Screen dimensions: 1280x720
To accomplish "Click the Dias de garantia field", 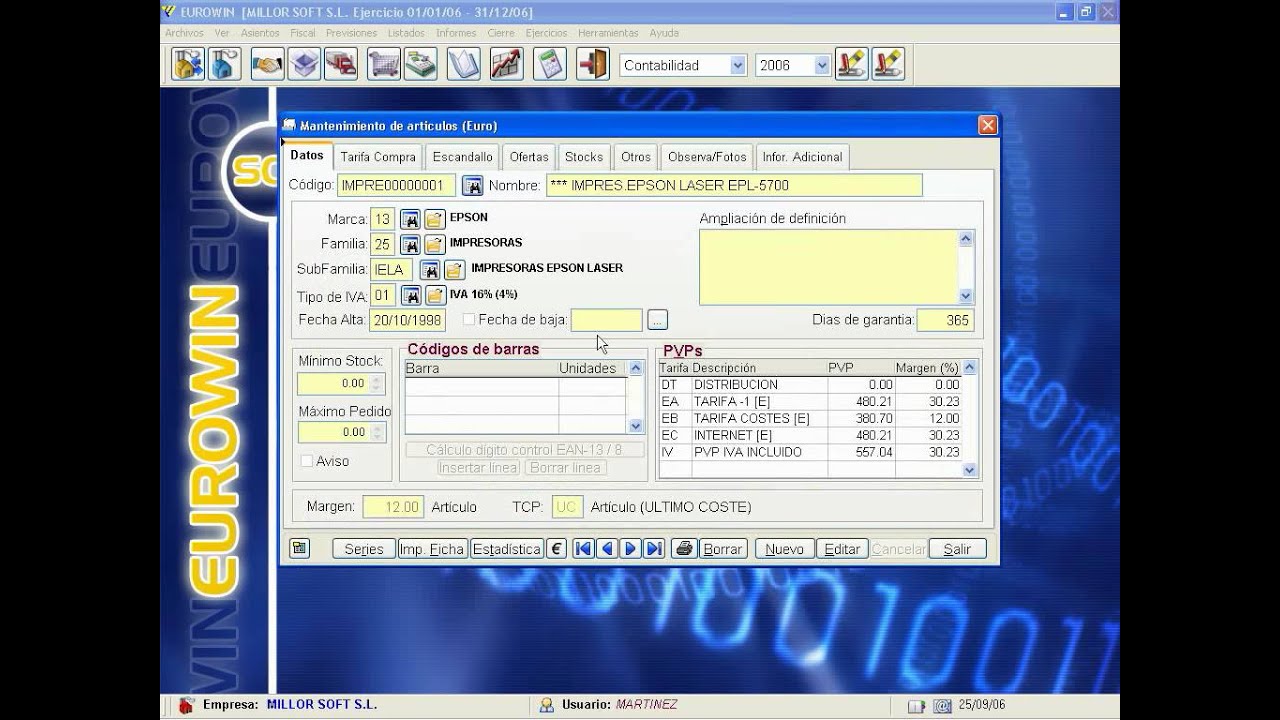I will click(x=945, y=320).
